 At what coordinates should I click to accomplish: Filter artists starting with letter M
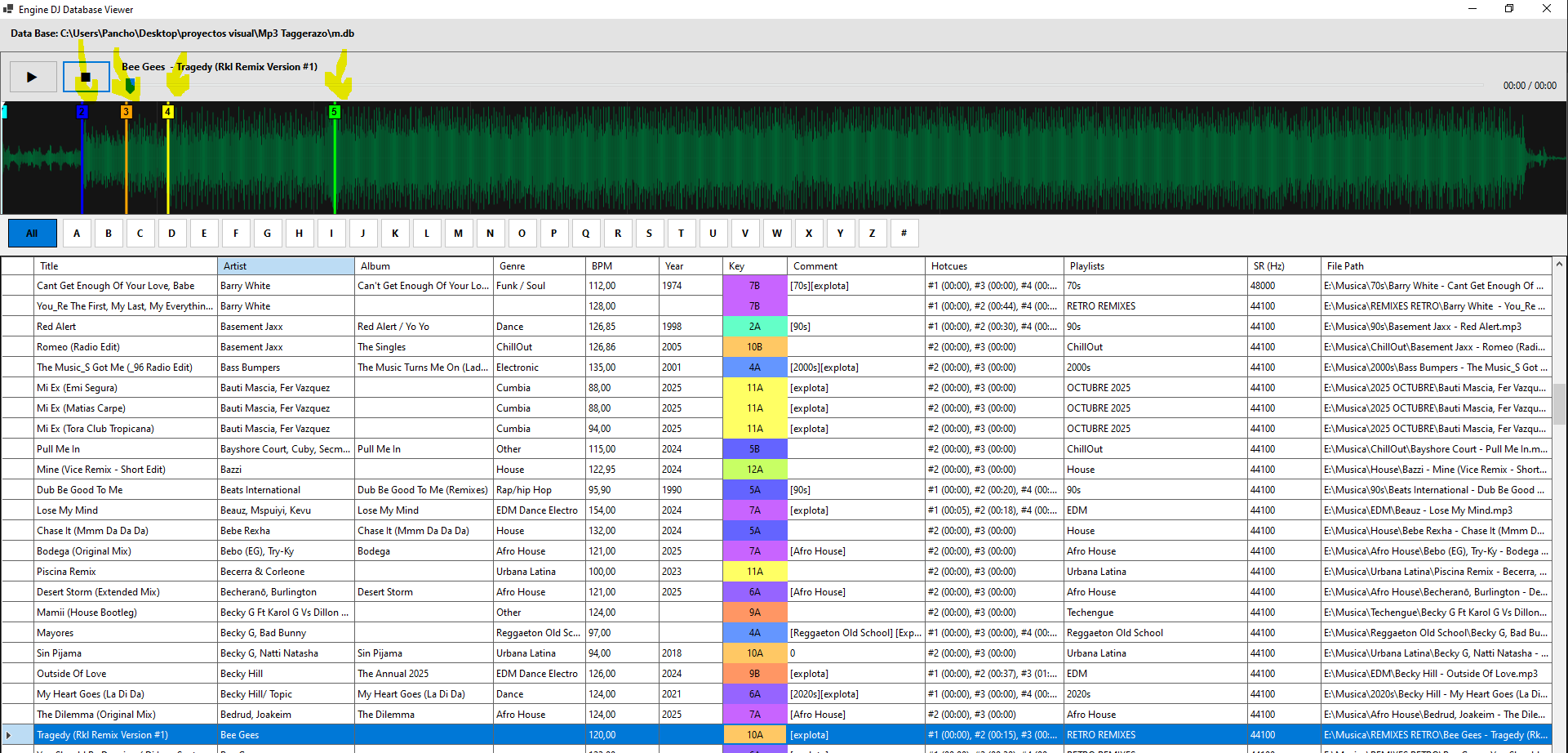point(458,234)
